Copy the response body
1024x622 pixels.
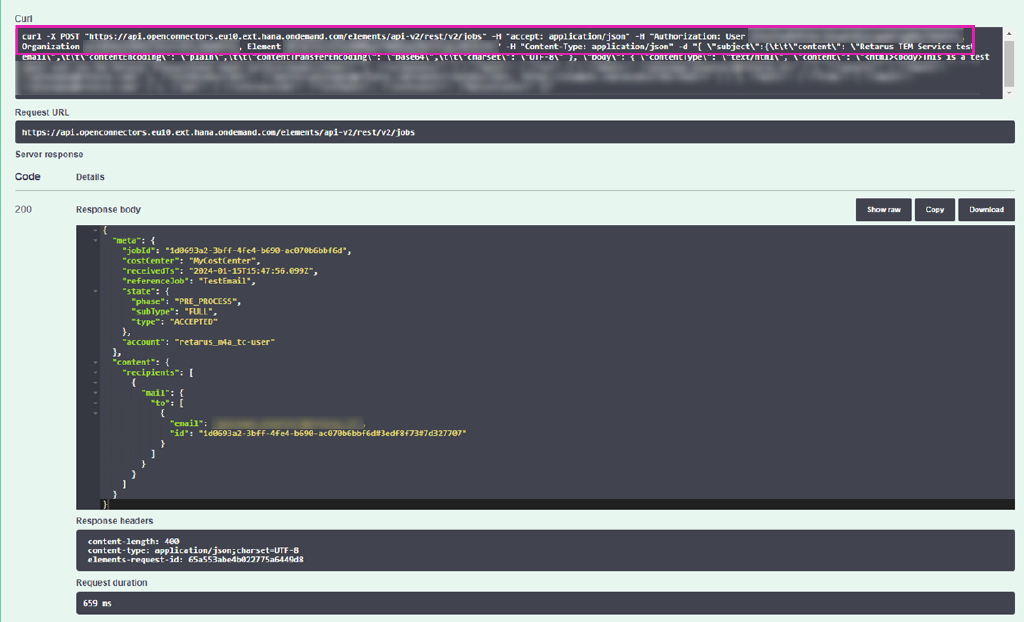point(934,210)
